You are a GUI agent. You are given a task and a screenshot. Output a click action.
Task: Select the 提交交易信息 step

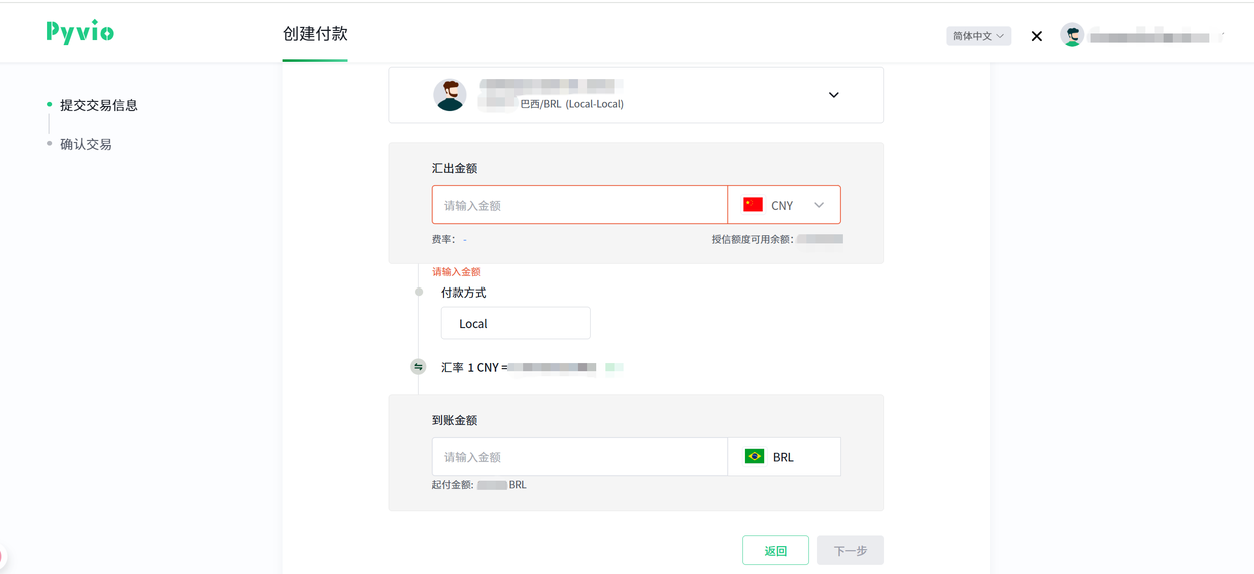(98, 105)
